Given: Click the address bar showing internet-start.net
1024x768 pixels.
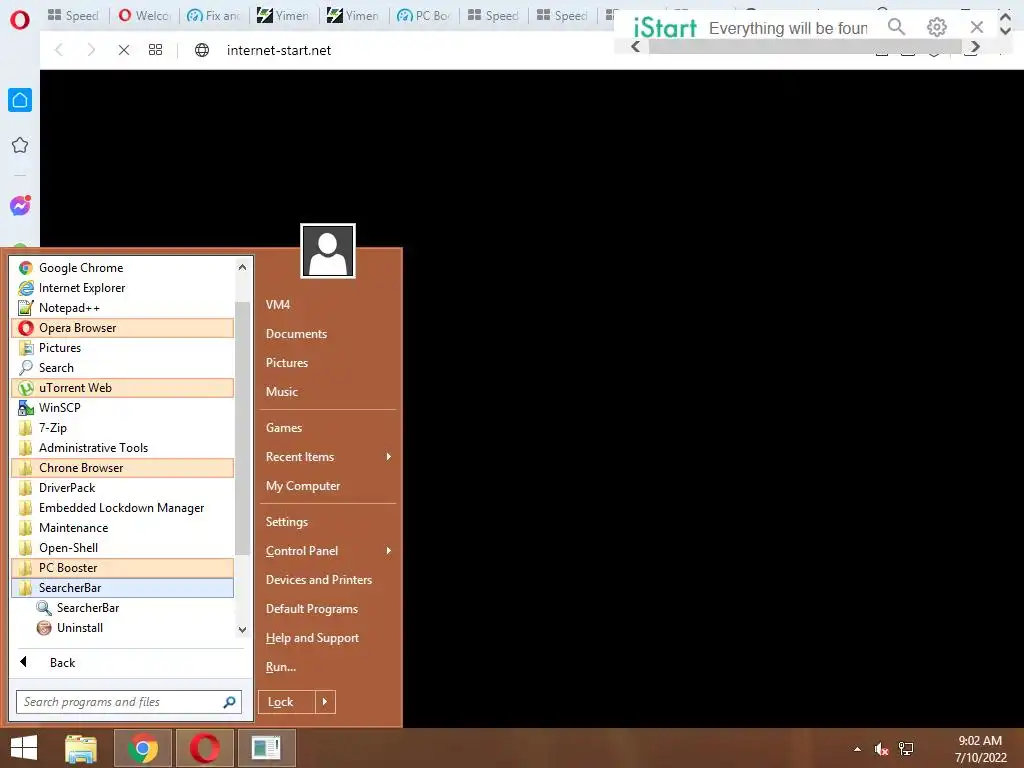Looking at the screenshot, I should (x=279, y=50).
